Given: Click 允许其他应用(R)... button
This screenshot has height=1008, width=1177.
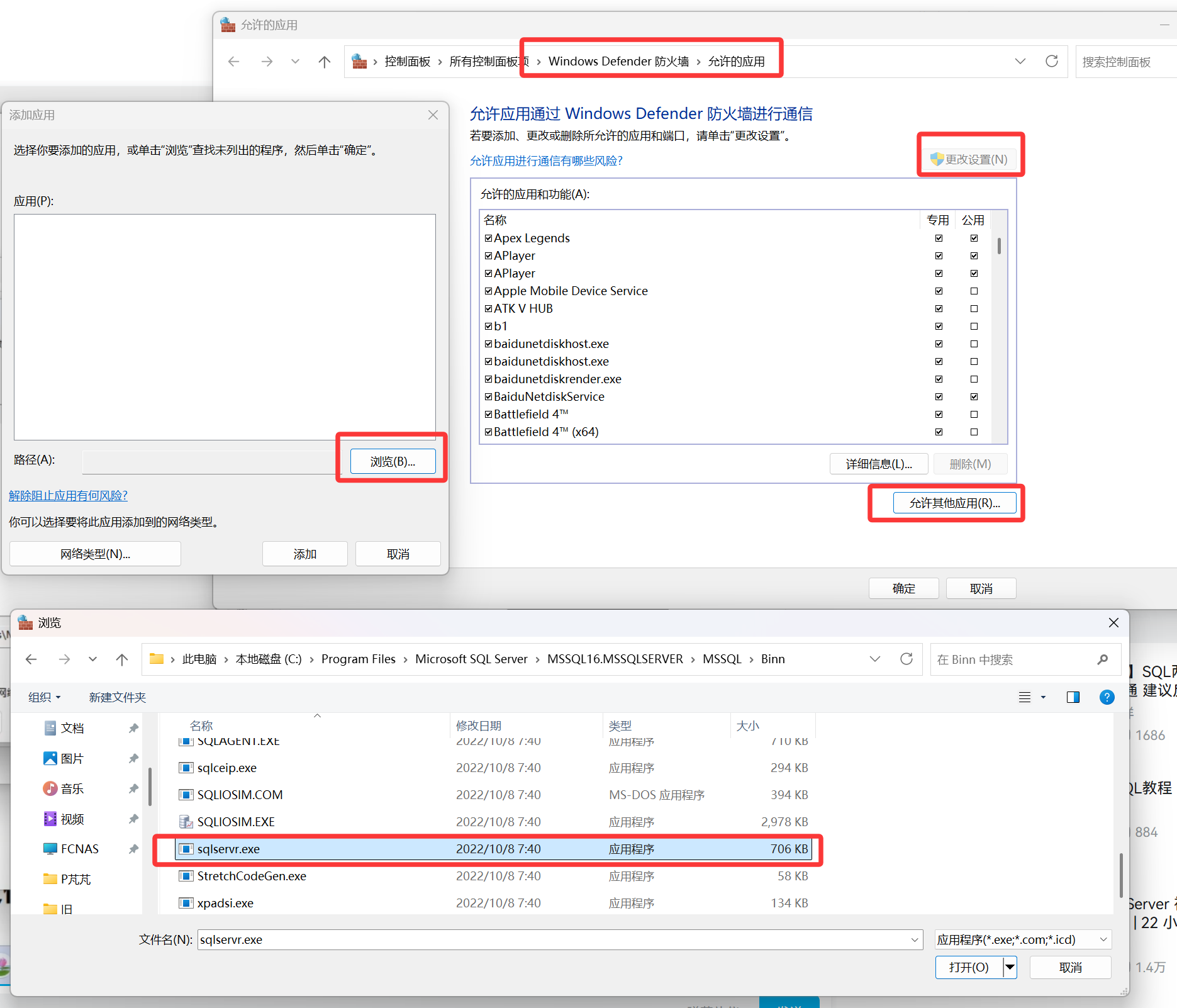Looking at the screenshot, I should point(954,503).
